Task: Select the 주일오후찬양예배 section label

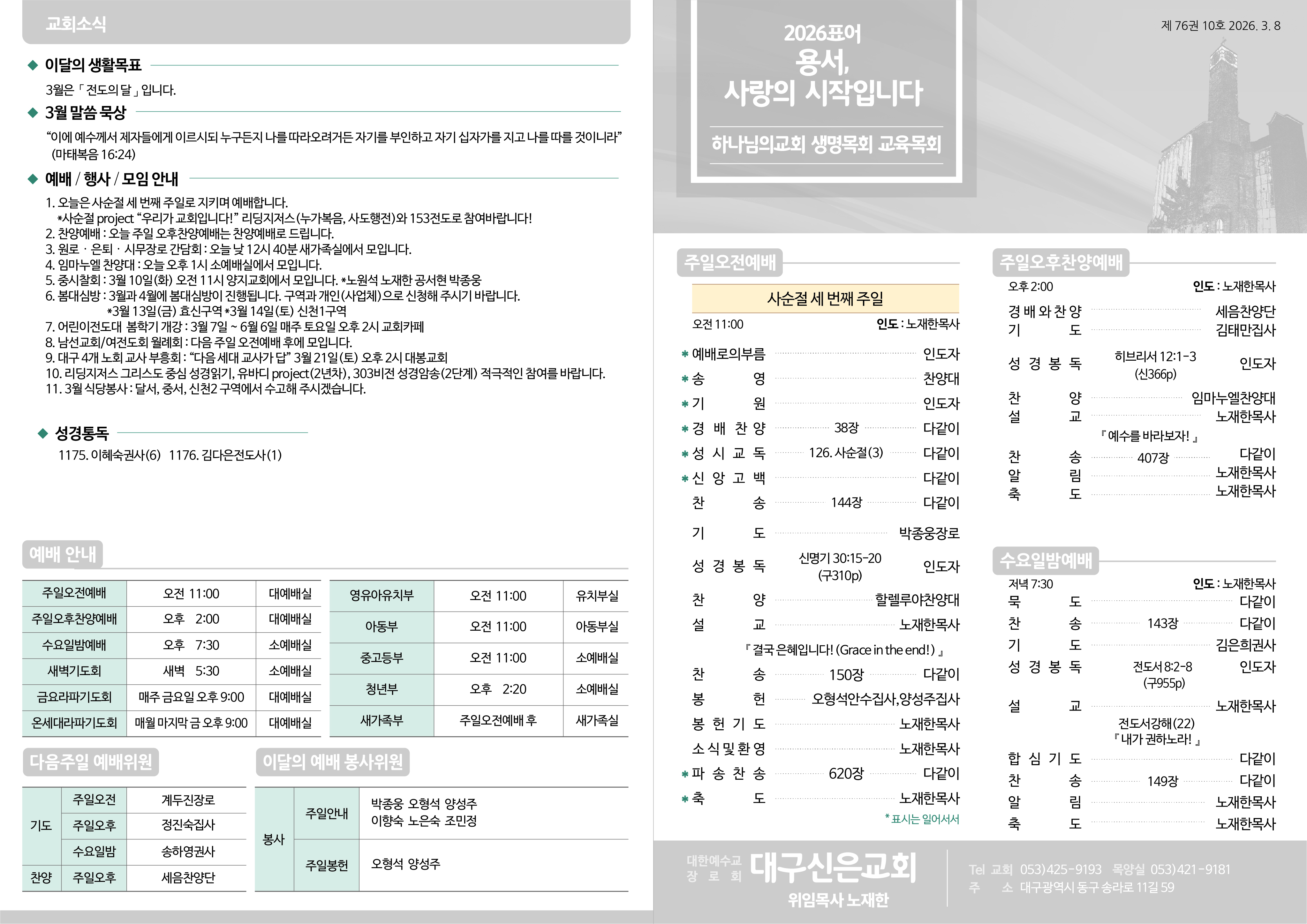Action: click(1061, 262)
